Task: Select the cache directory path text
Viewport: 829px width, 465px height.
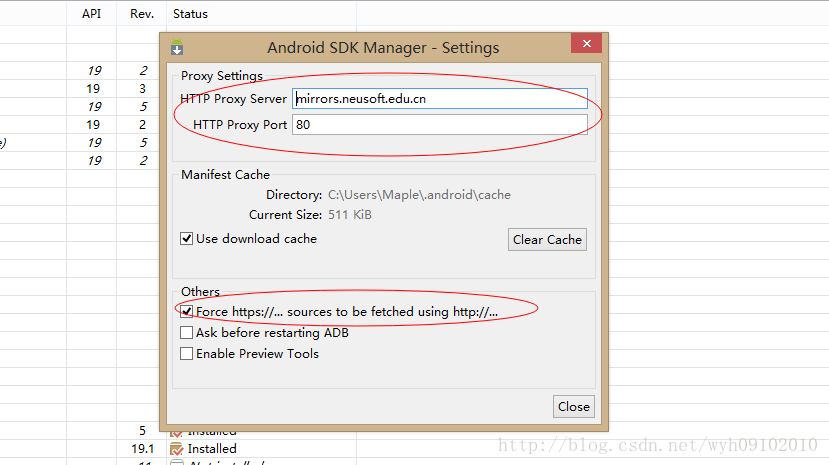Action: pos(419,194)
